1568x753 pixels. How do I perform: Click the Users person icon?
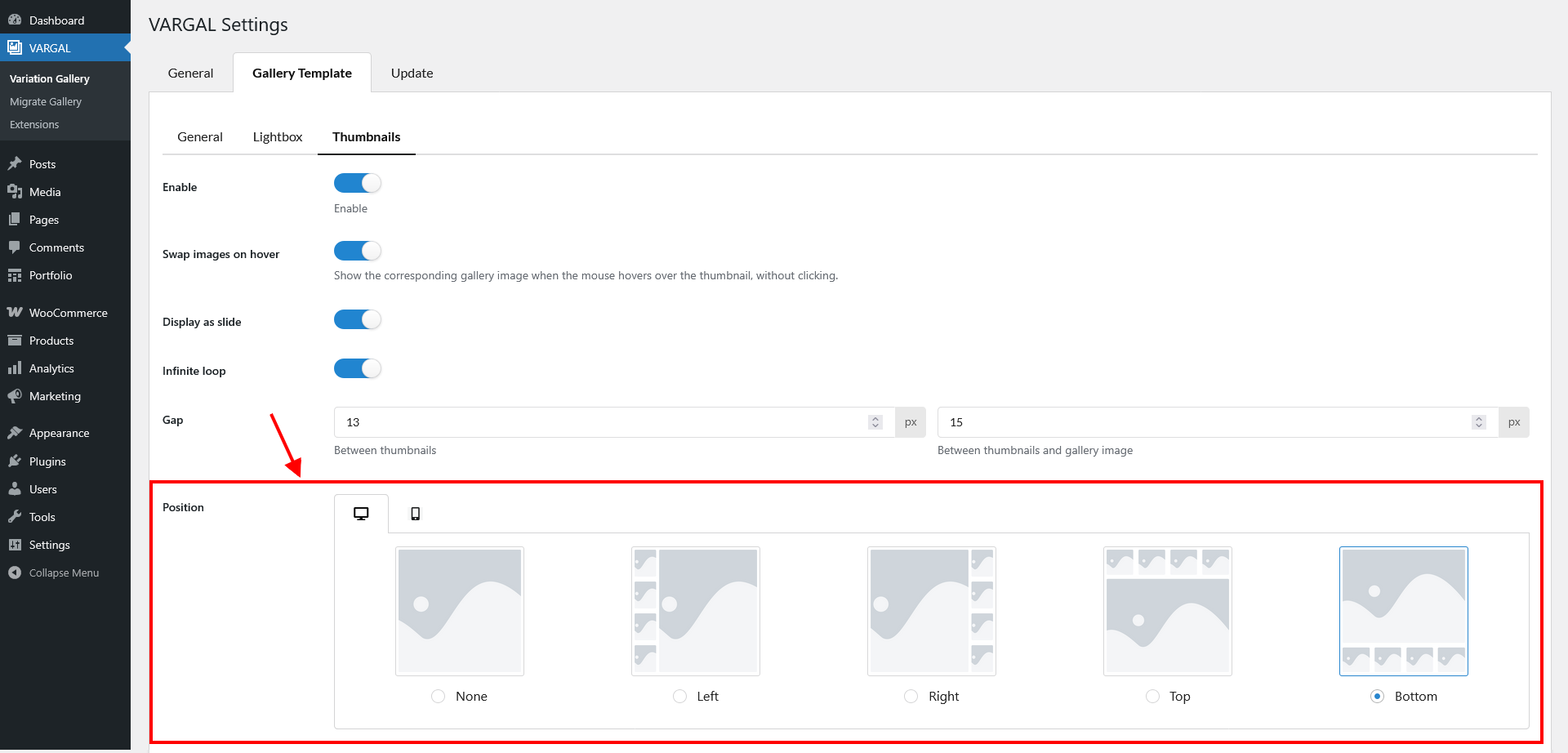tap(15, 488)
